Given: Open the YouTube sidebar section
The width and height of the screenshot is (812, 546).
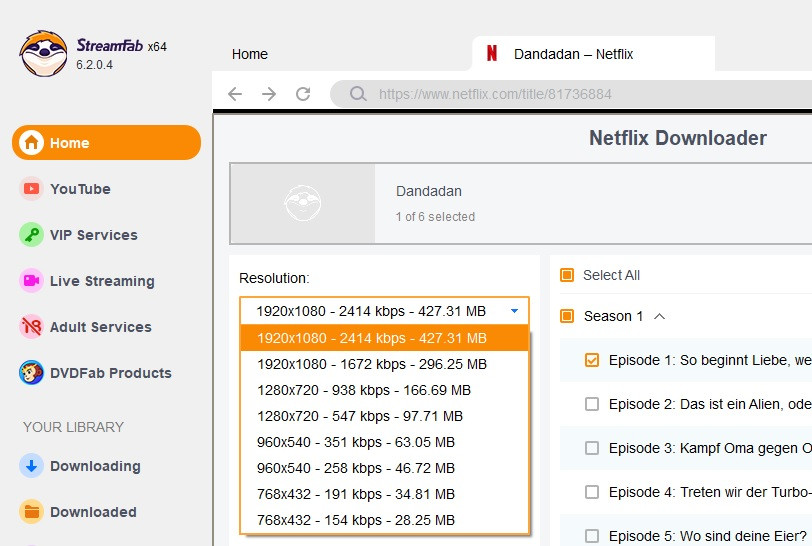Looking at the screenshot, I should [x=80, y=189].
